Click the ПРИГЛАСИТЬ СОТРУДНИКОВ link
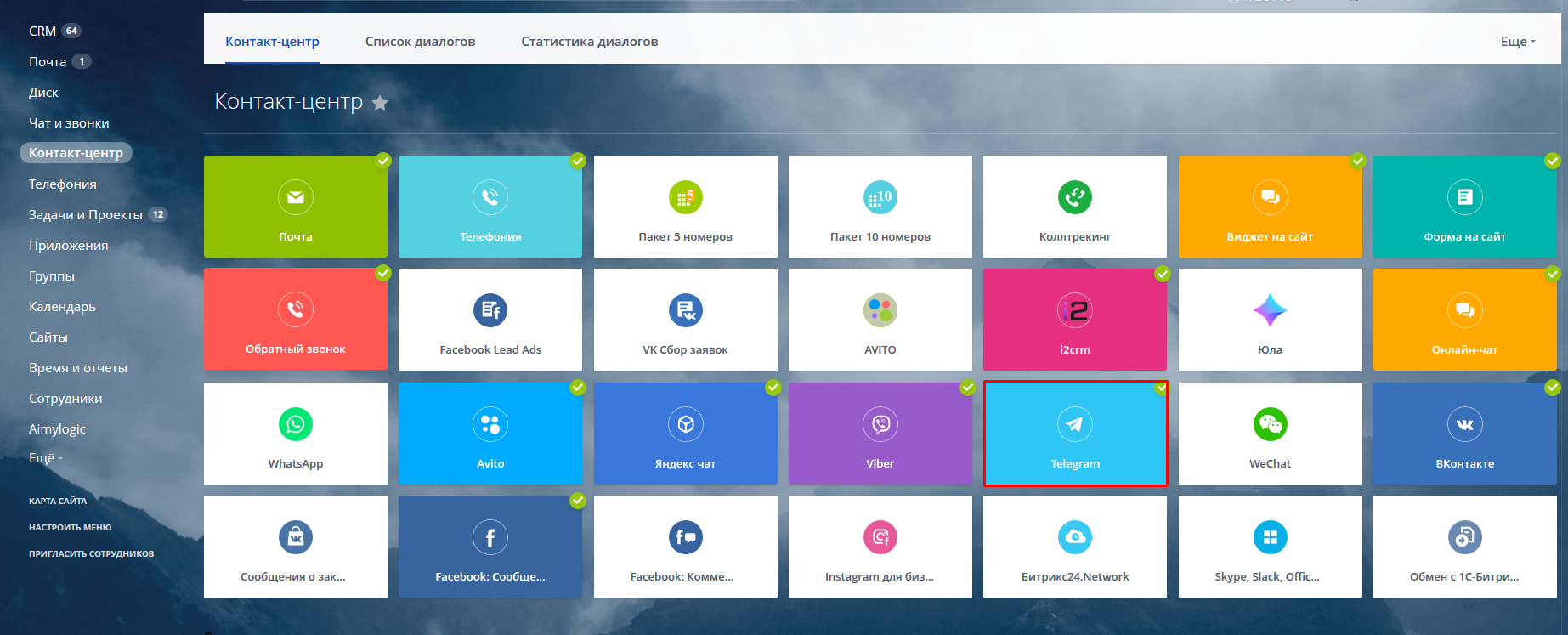Image resolution: width=1568 pixels, height=635 pixels. click(x=92, y=554)
